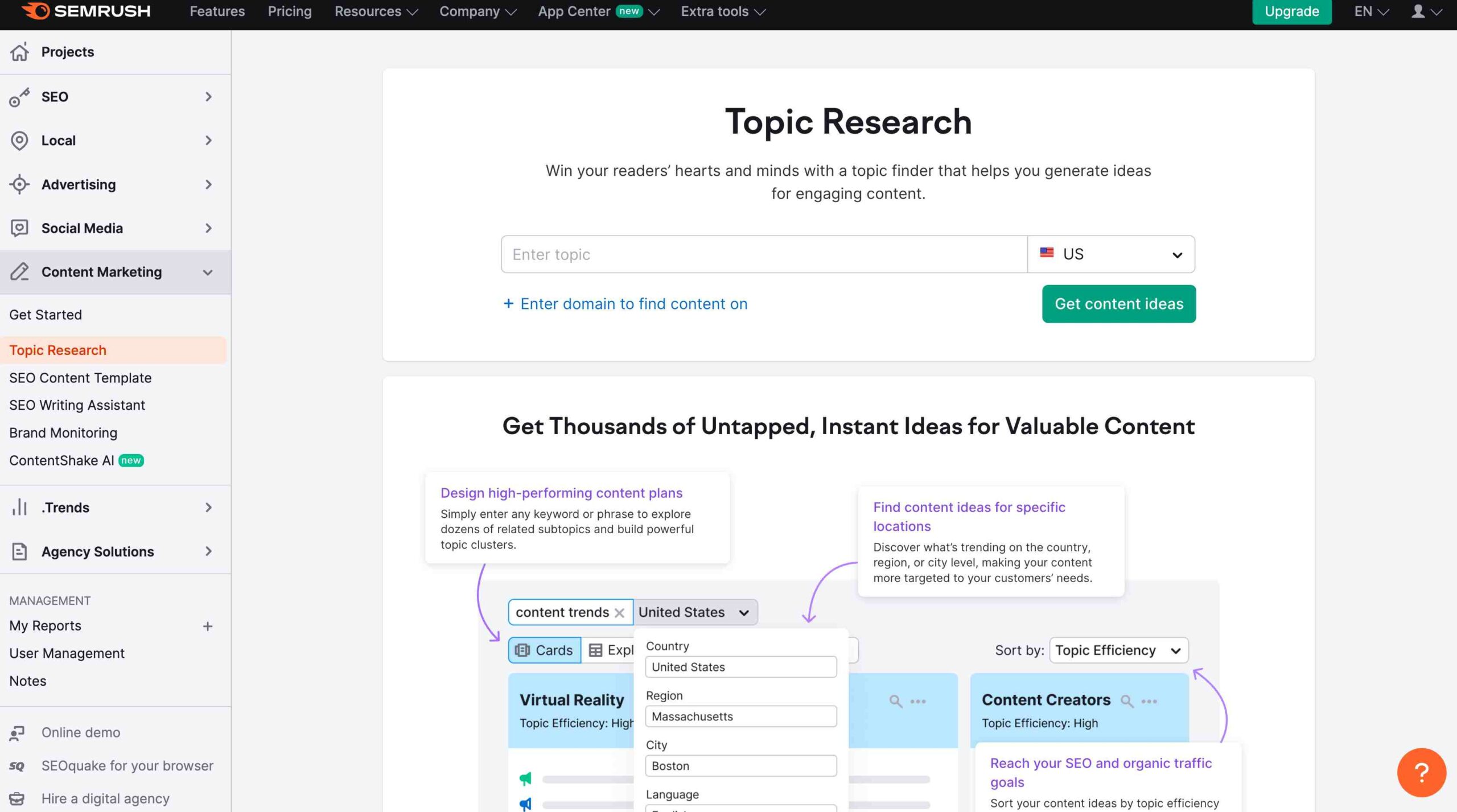Open the Topic Efficiency sort dropdown
Image resolution: width=1457 pixels, height=812 pixels.
pos(1119,650)
